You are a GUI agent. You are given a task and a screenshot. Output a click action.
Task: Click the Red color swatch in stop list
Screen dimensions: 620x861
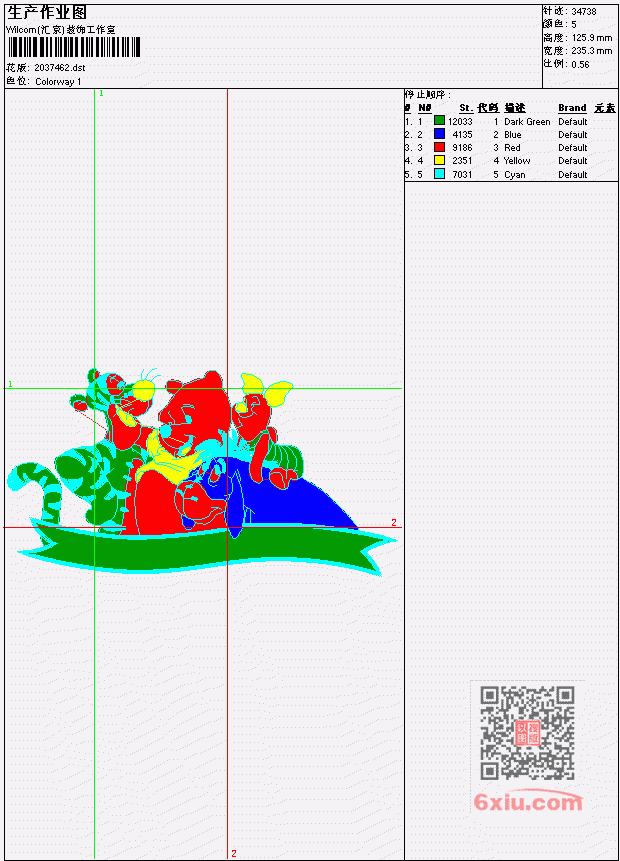[439, 147]
